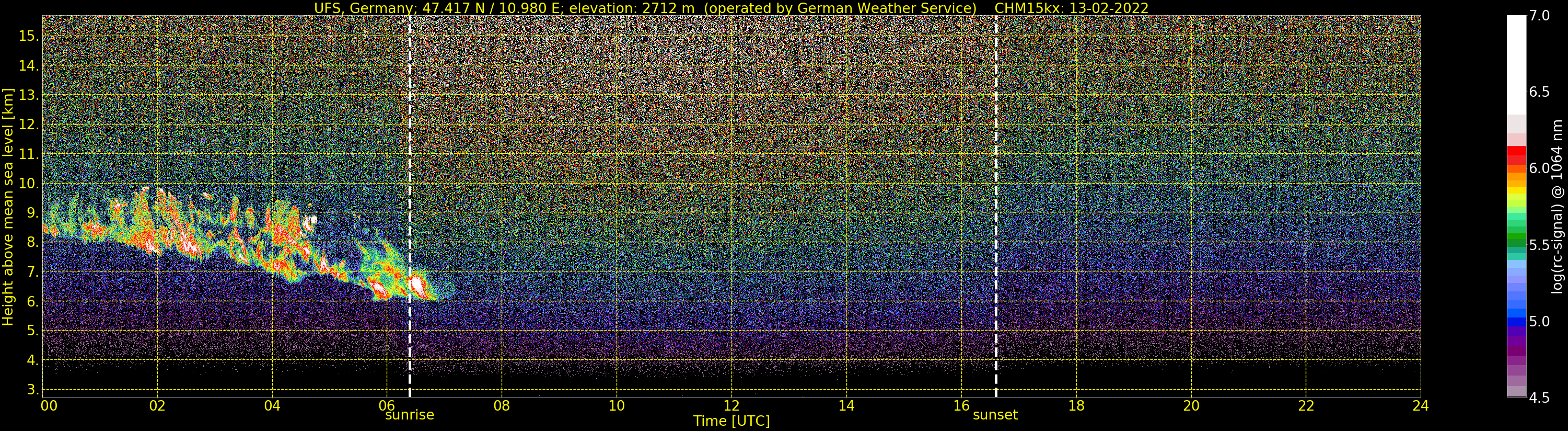Click the 12. height tick label
The image size is (1568, 431).
click(29, 124)
